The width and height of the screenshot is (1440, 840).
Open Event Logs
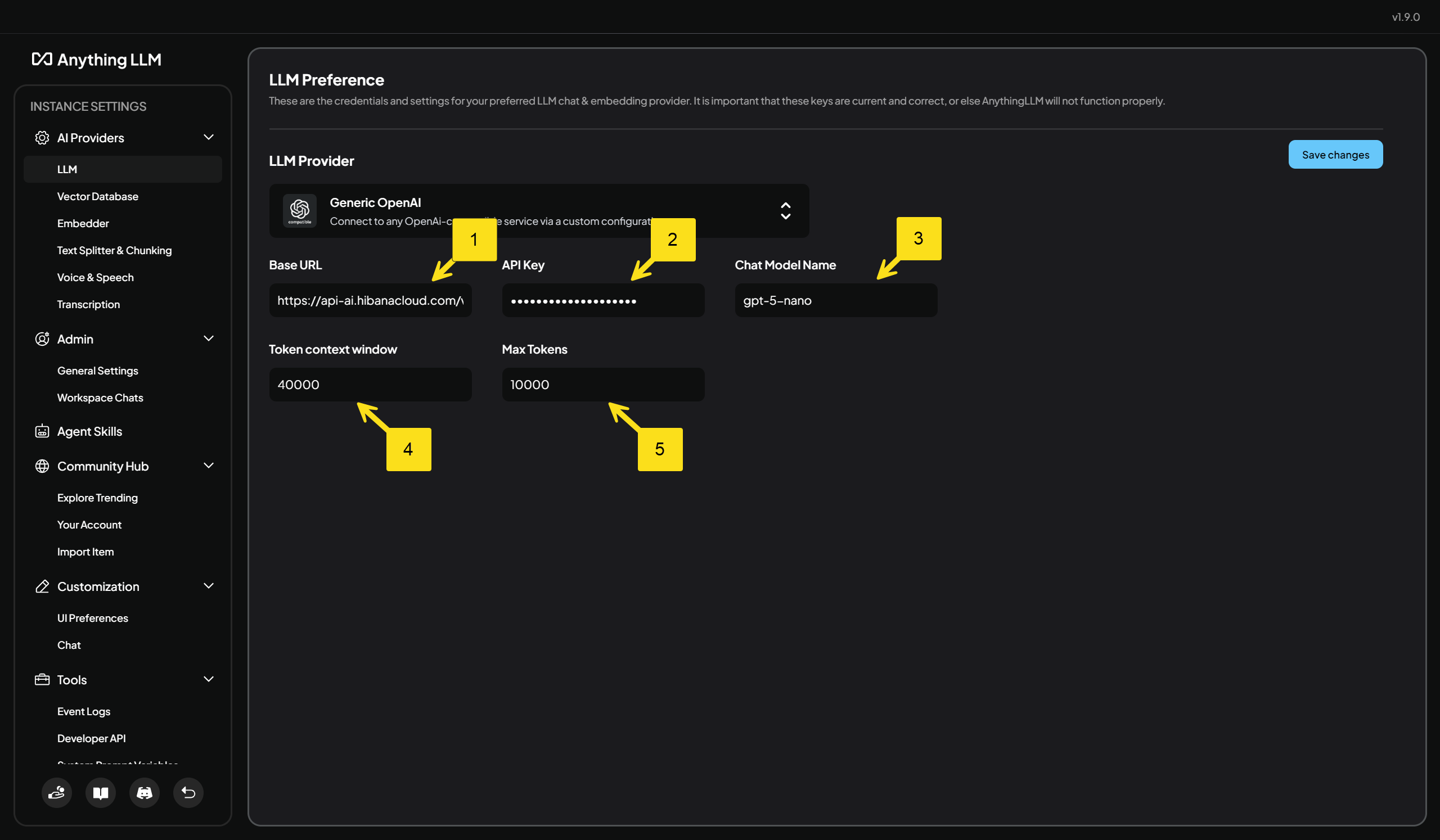pos(83,711)
